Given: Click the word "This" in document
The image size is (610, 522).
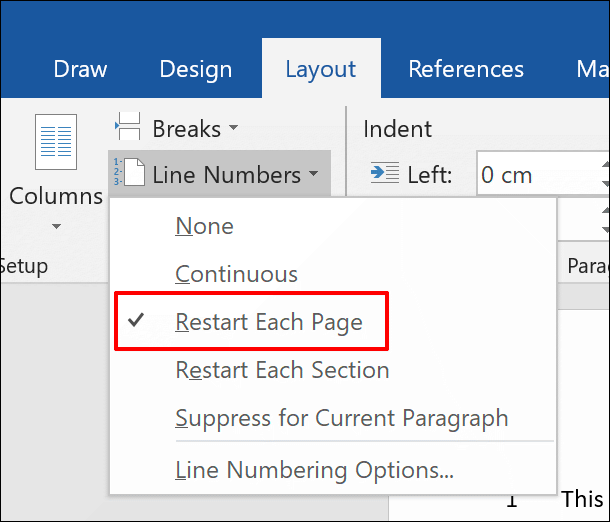Looking at the screenshot, I should click(582, 499).
